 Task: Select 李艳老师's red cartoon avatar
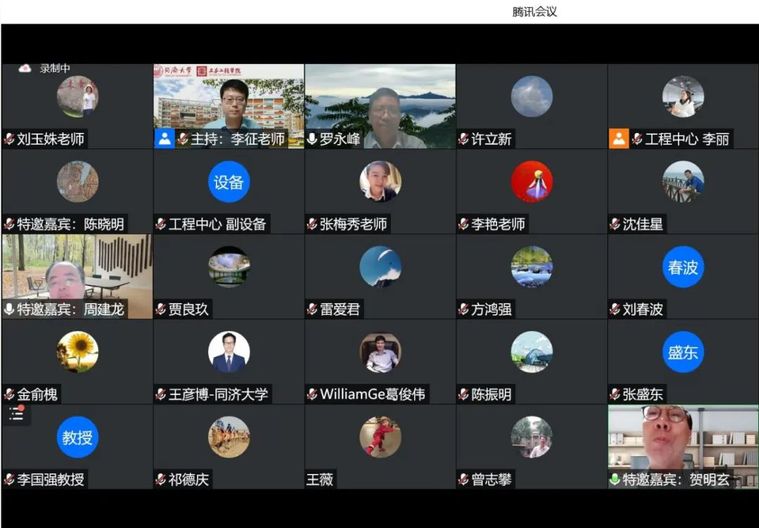click(531, 182)
